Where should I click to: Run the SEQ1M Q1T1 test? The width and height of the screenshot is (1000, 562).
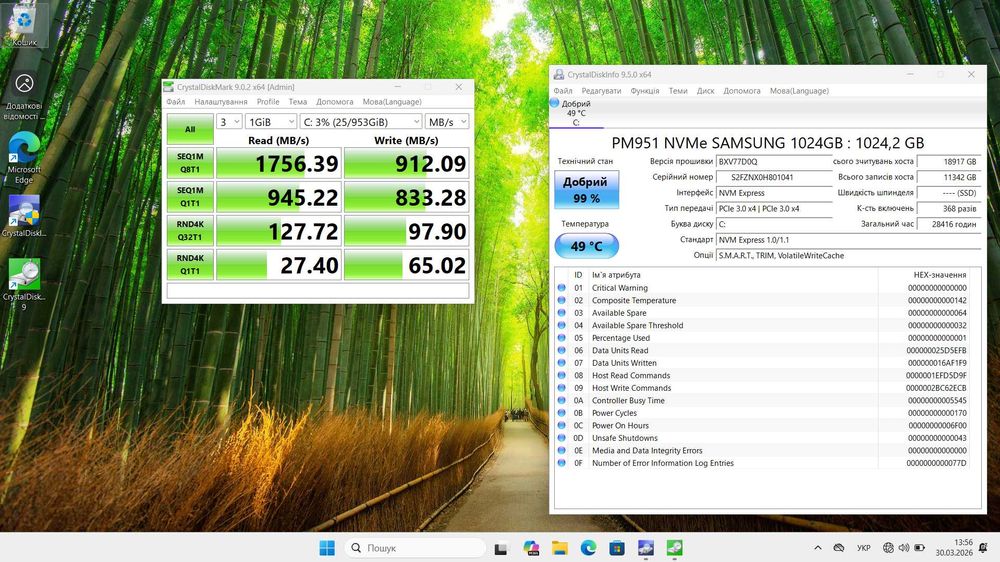[x=190, y=197]
